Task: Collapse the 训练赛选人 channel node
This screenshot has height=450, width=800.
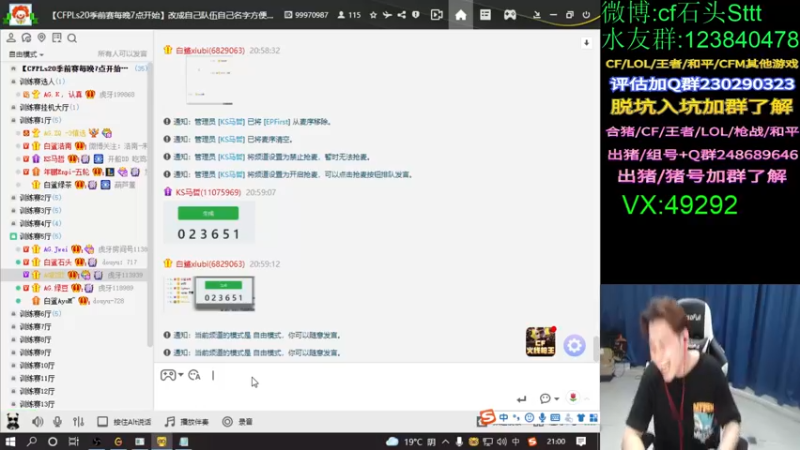Action: tap(13, 82)
